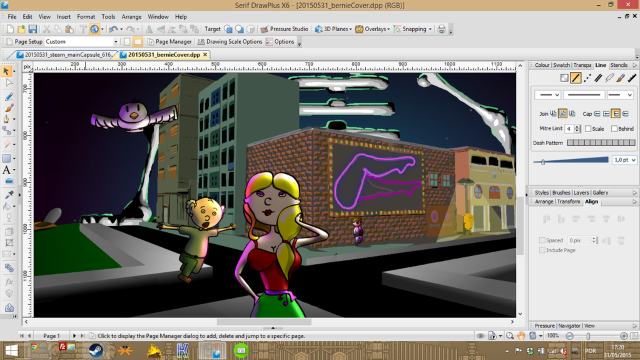The height and width of the screenshot is (360, 640).
Task: Toggle the Include Page checkbox
Action: [542, 250]
